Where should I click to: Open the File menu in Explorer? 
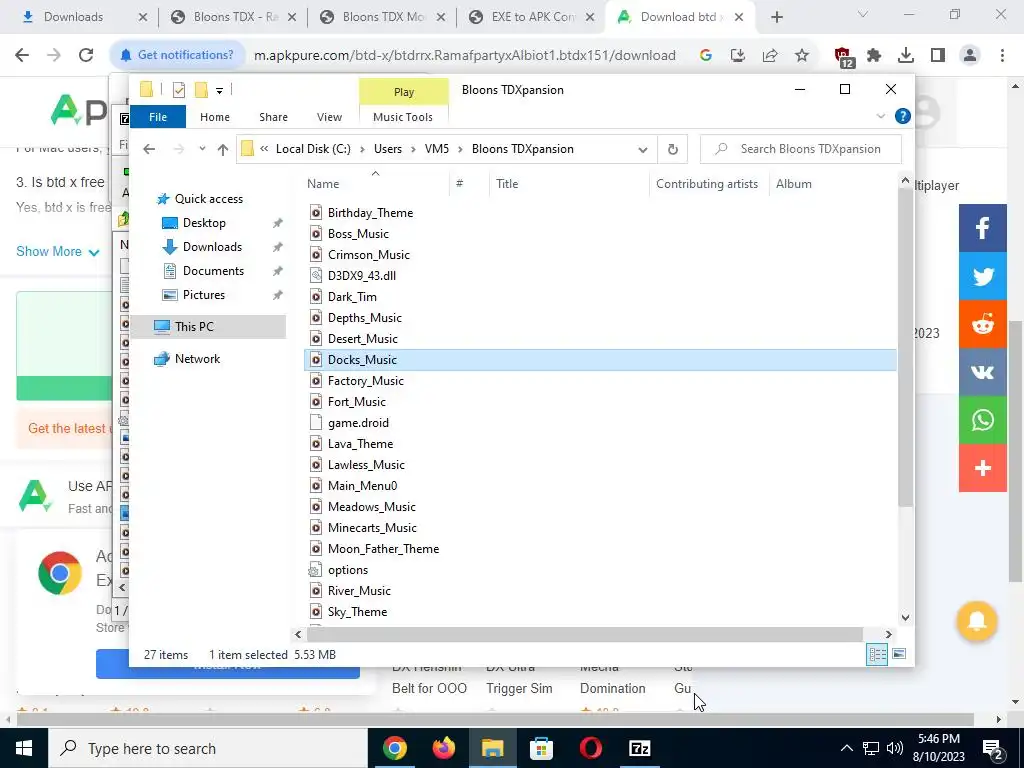click(x=157, y=117)
